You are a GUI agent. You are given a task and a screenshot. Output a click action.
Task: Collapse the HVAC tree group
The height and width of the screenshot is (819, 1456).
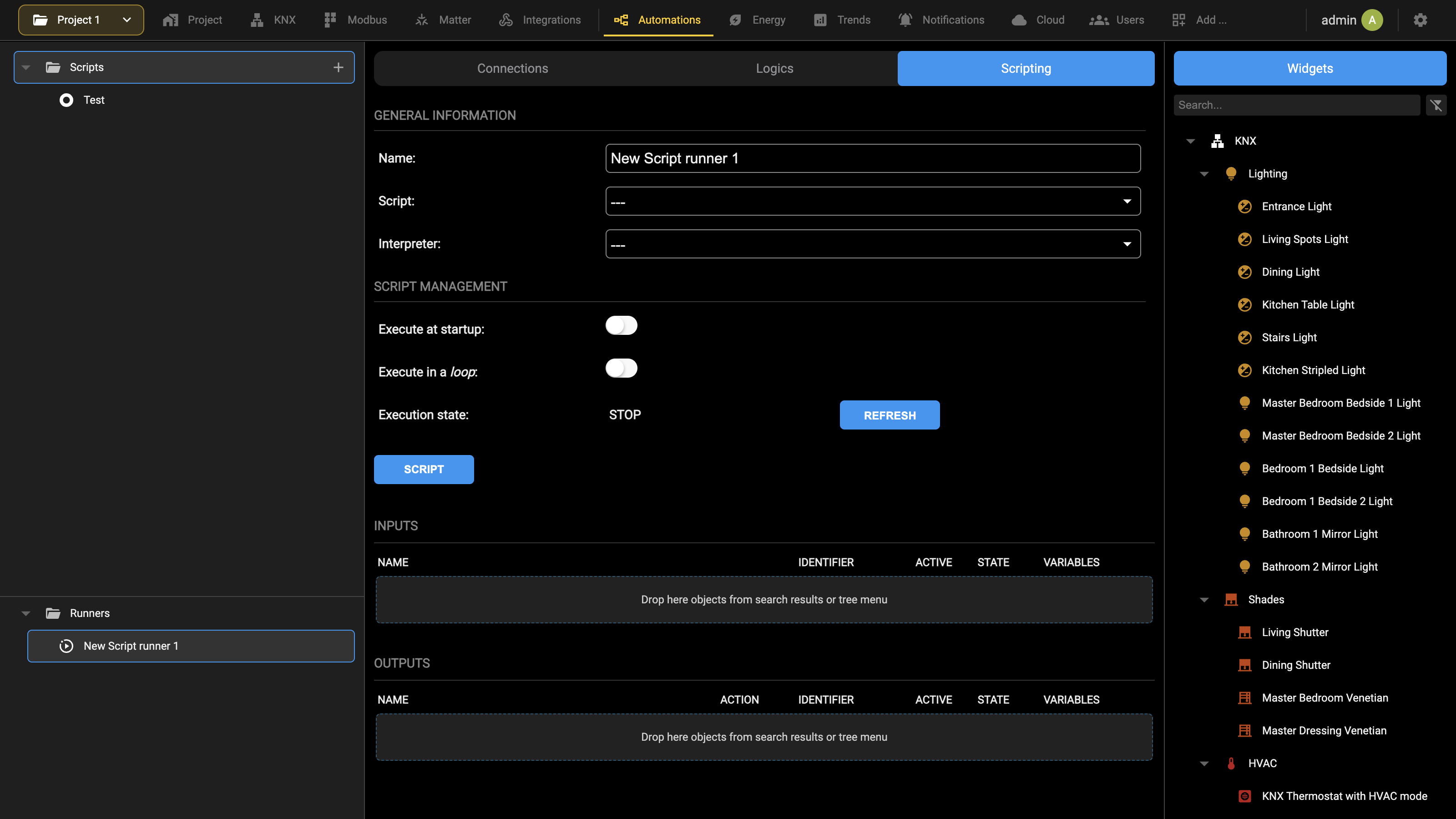pos(1204,764)
